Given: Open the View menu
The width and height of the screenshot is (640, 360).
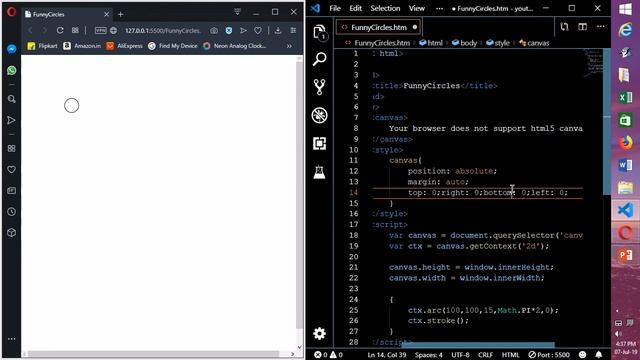Looking at the screenshot, I should pos(417,8).
